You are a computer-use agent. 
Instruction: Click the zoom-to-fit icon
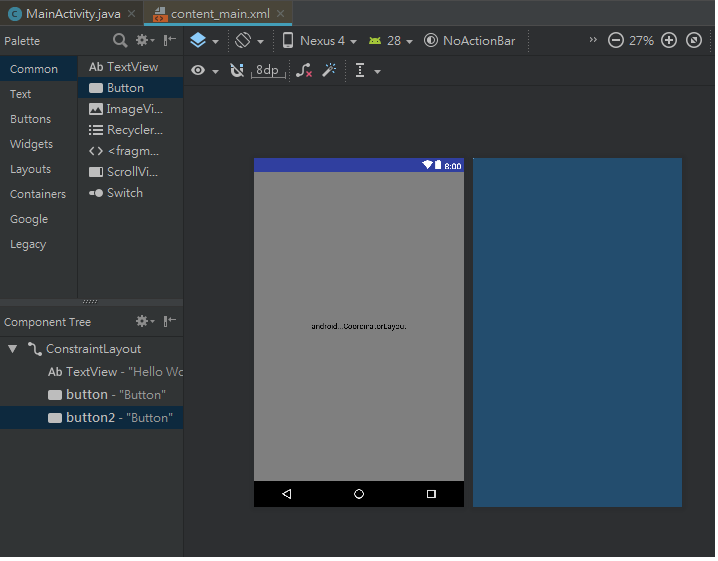(x=696, y=41)
